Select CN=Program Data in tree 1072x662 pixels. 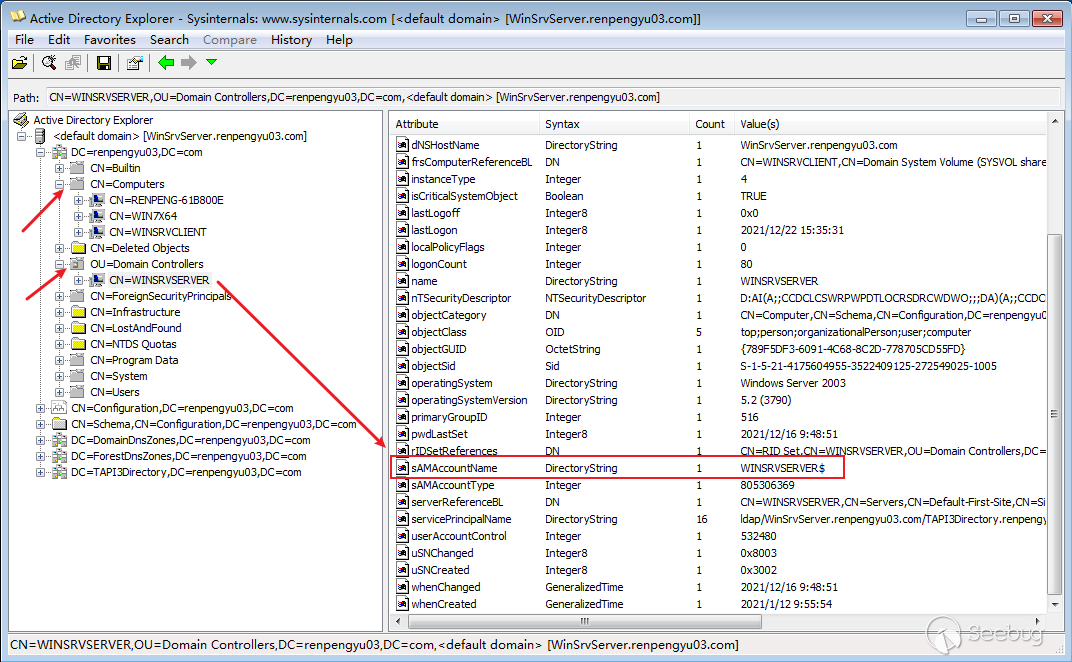[134, 360]
